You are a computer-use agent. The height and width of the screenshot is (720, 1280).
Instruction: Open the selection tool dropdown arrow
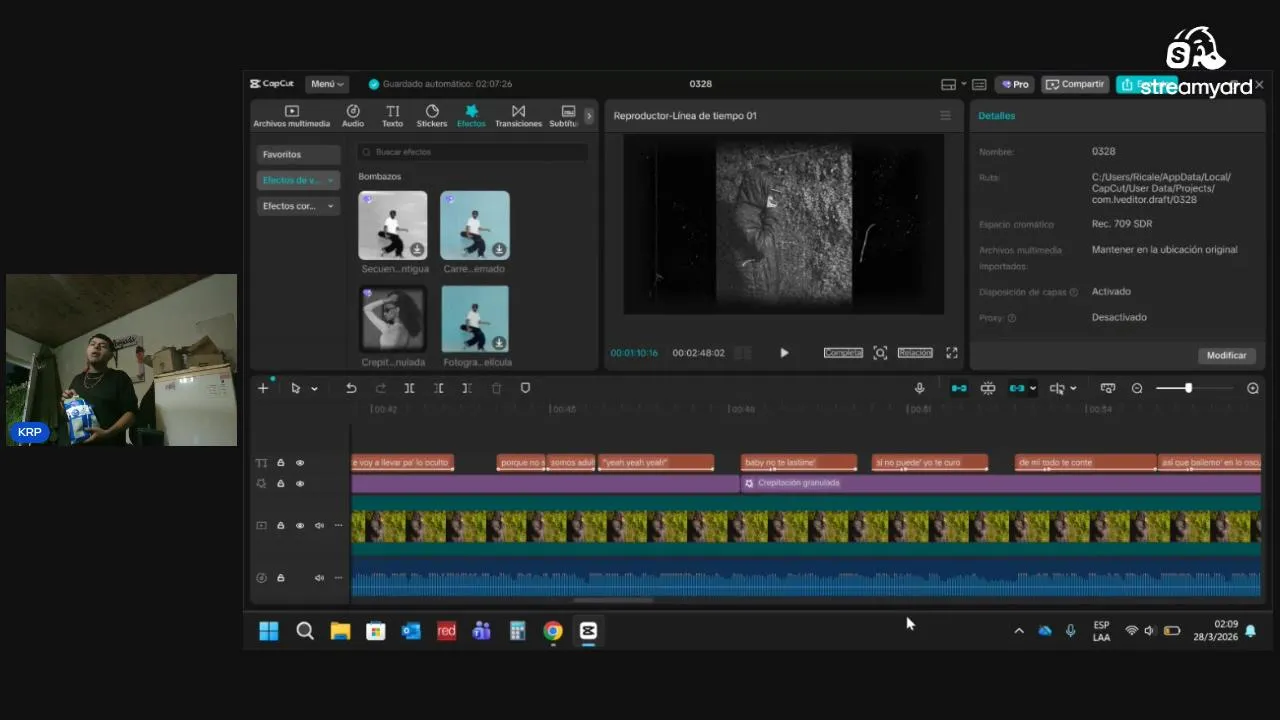[314, 389]
